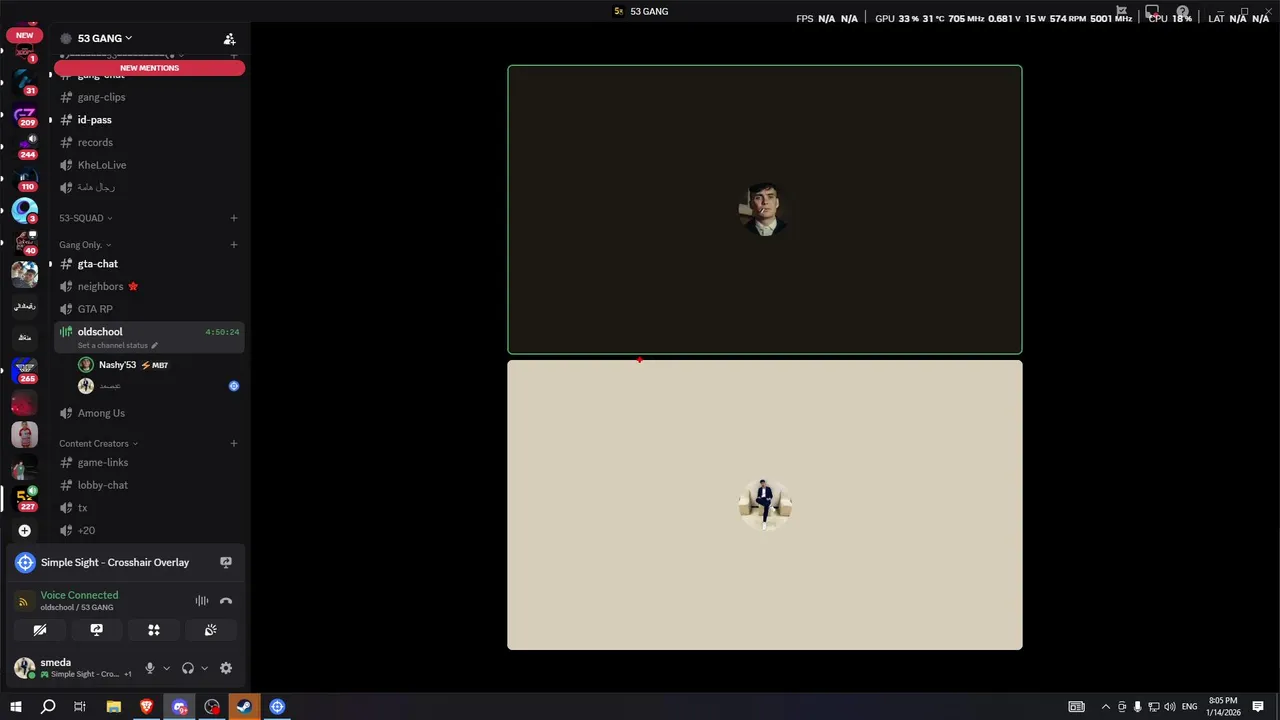Open output device options arrow

pos(204,668)
